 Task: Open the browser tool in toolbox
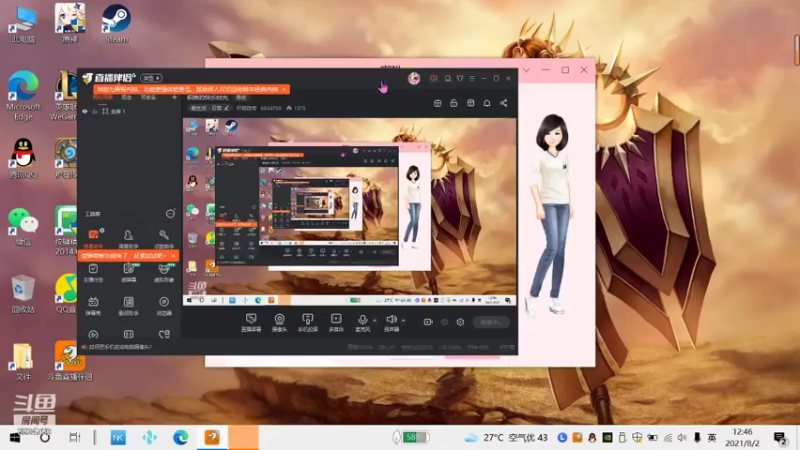click(163, 306)
